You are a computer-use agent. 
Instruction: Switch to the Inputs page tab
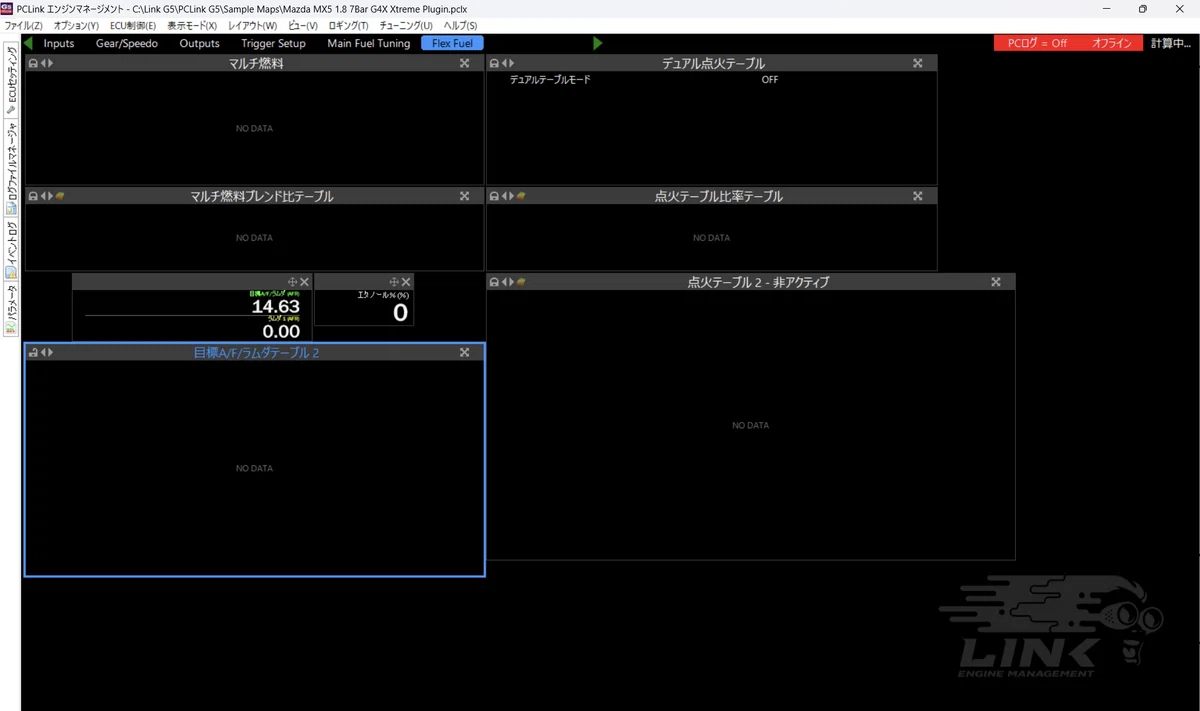tap(59, 43)
